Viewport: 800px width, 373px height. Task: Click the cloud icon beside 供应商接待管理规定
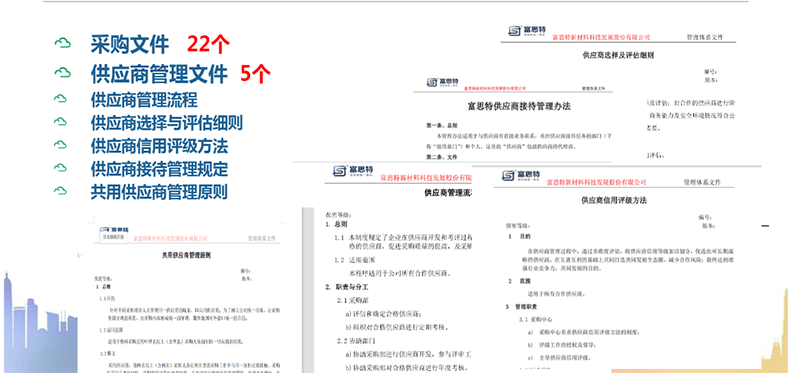60,168
